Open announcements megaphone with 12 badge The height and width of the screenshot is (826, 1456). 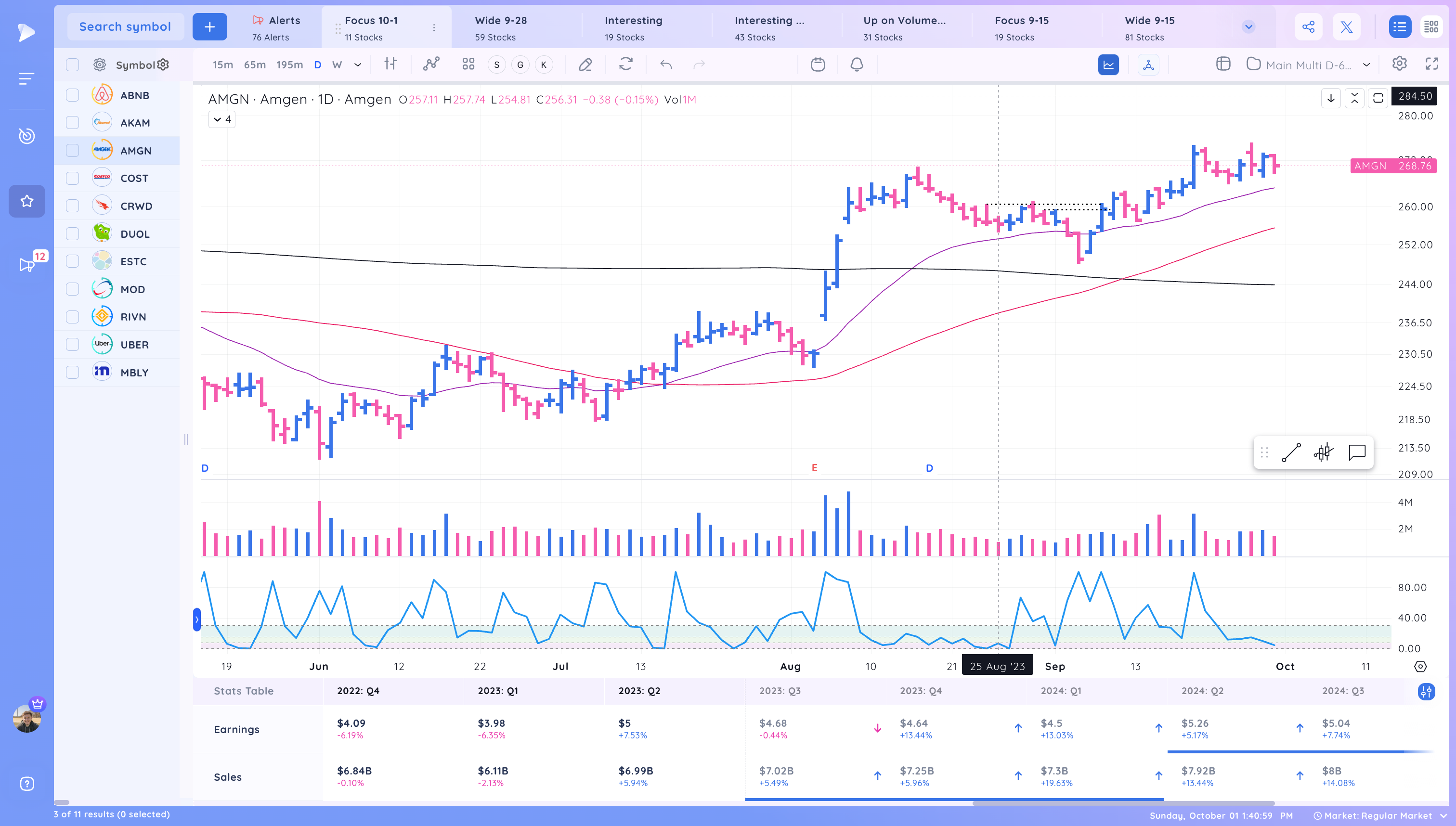(26, 264)
